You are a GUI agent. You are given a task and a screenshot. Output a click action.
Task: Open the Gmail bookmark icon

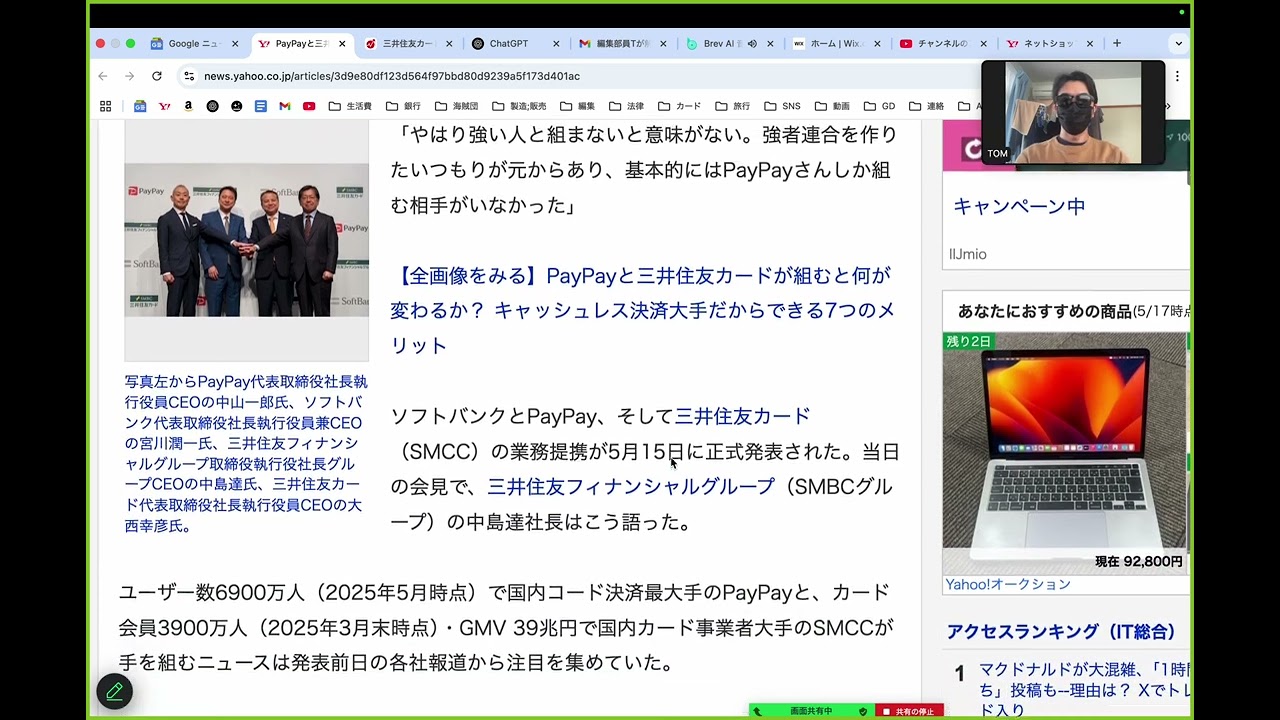click(x=285, y=106)
